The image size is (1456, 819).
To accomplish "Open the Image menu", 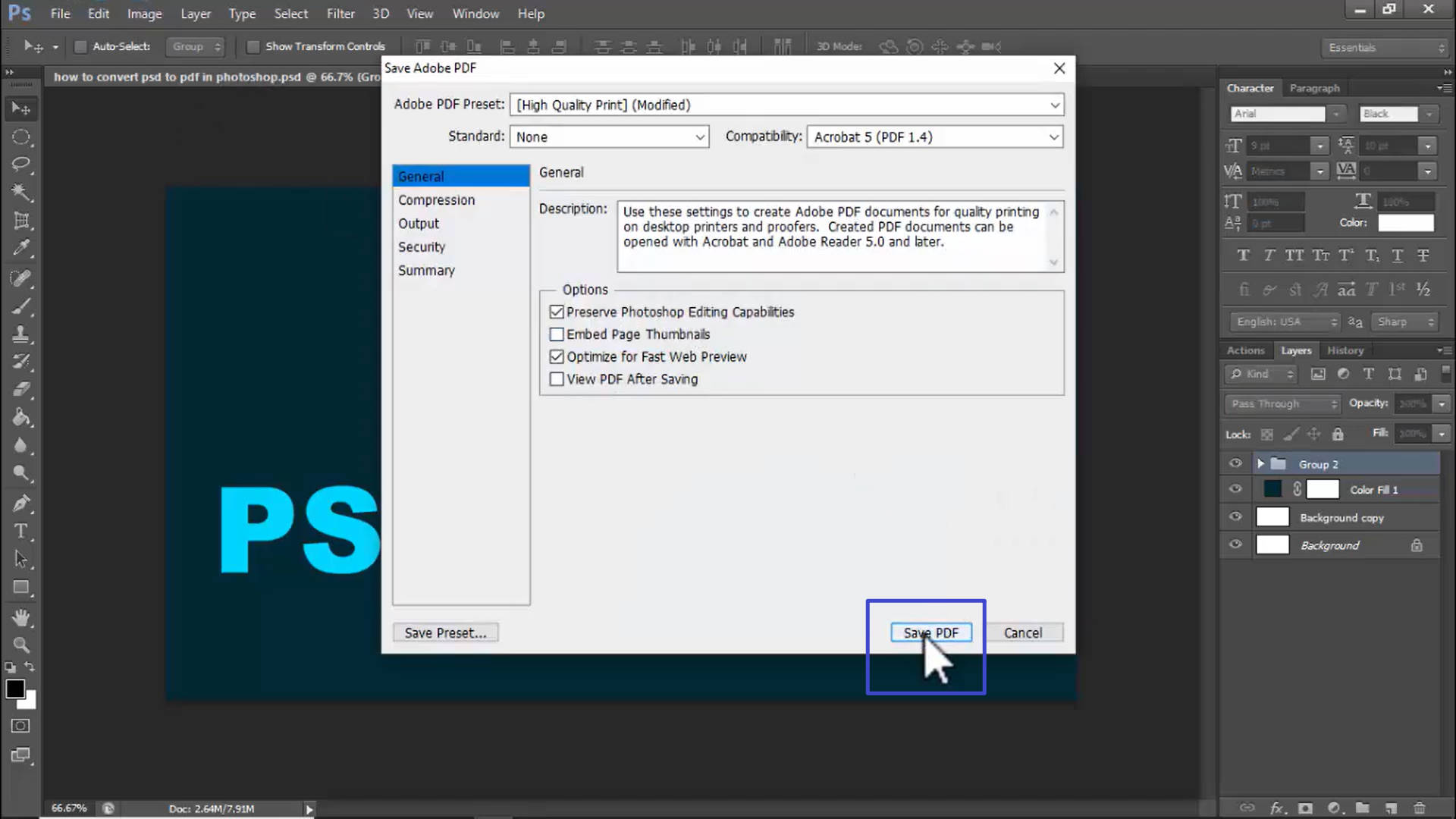I will coord(144,14).
